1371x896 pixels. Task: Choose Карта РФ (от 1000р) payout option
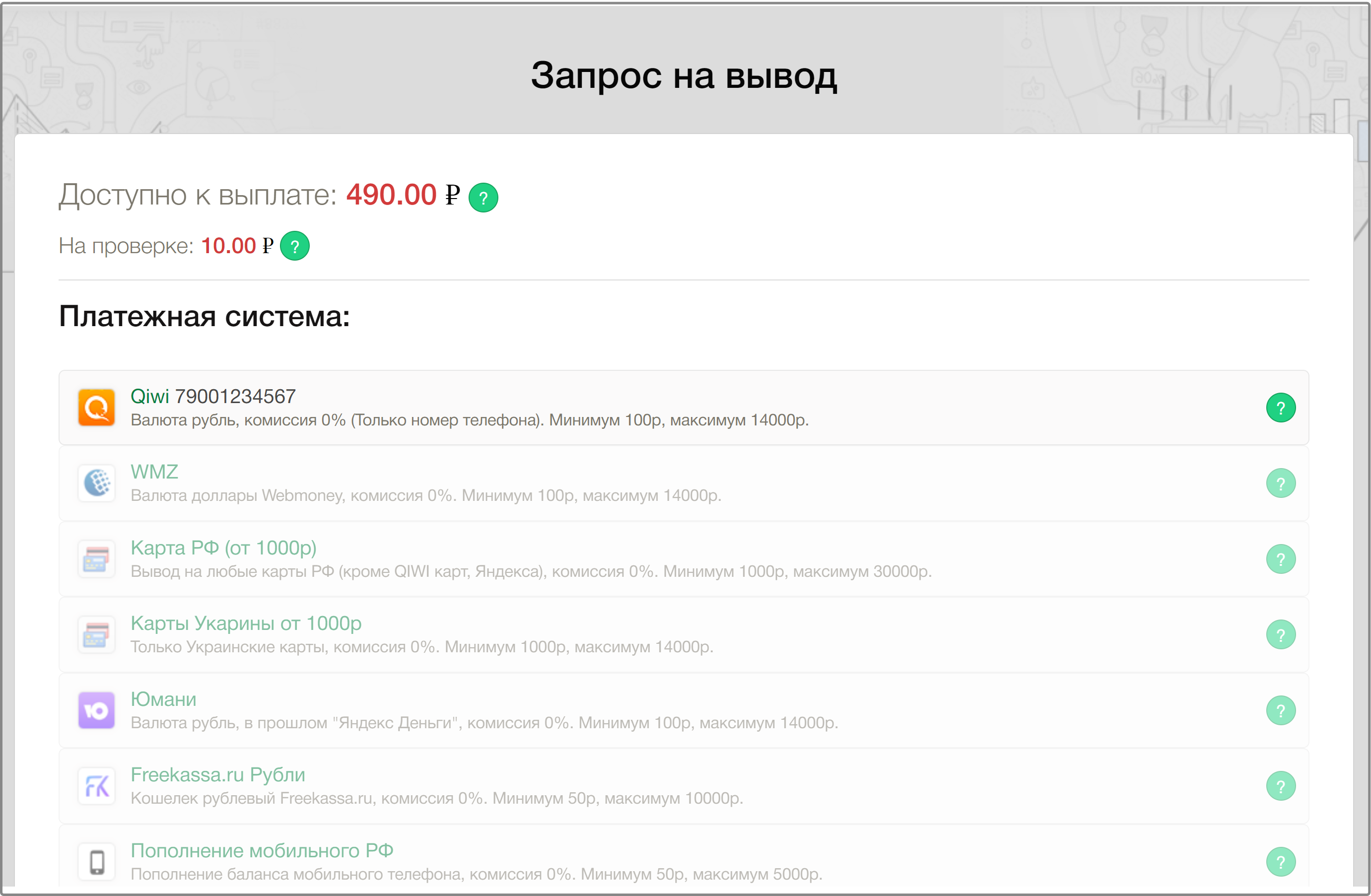tap(684, 559)
